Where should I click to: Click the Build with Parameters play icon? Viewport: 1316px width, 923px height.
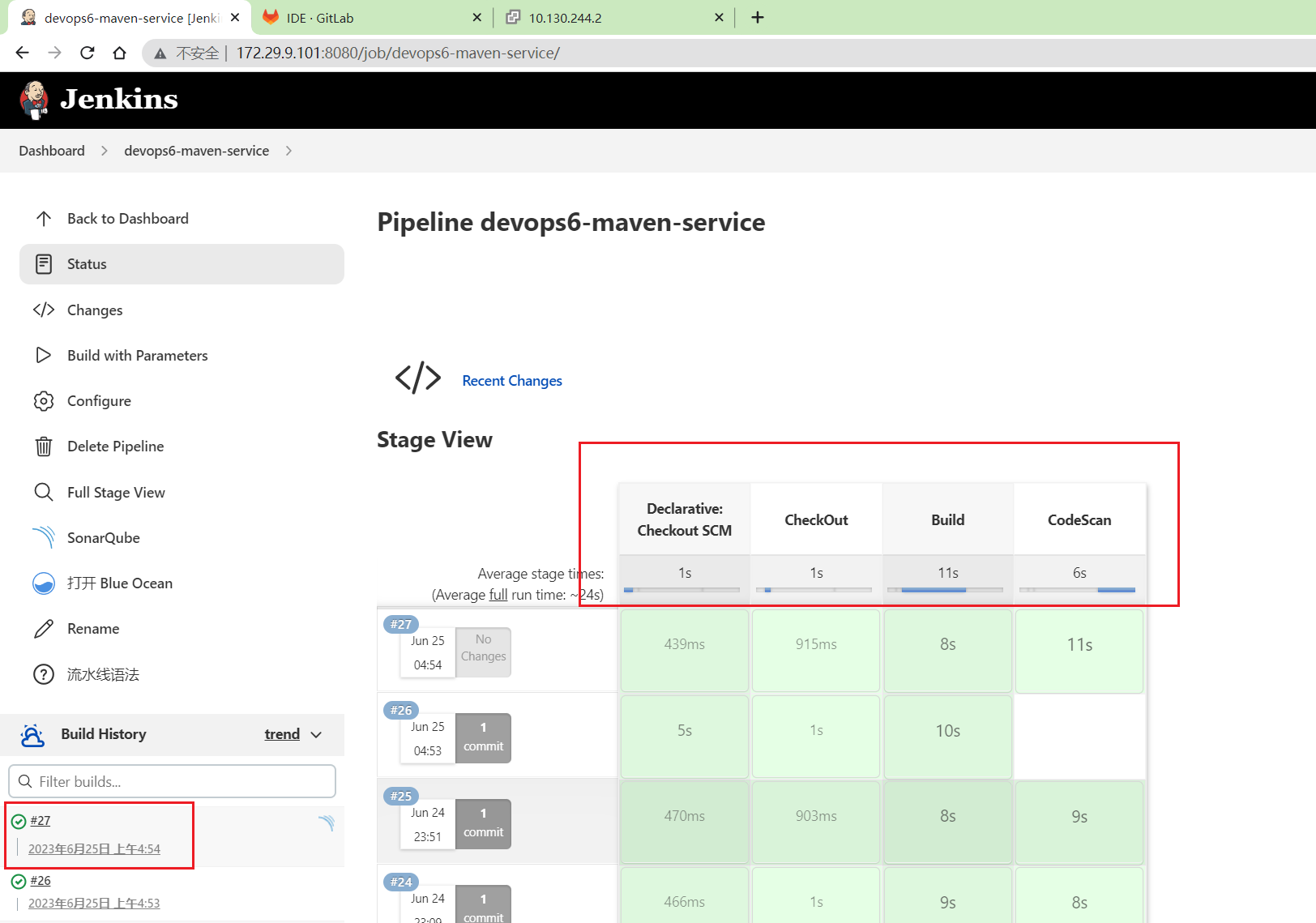coord(44,355)
